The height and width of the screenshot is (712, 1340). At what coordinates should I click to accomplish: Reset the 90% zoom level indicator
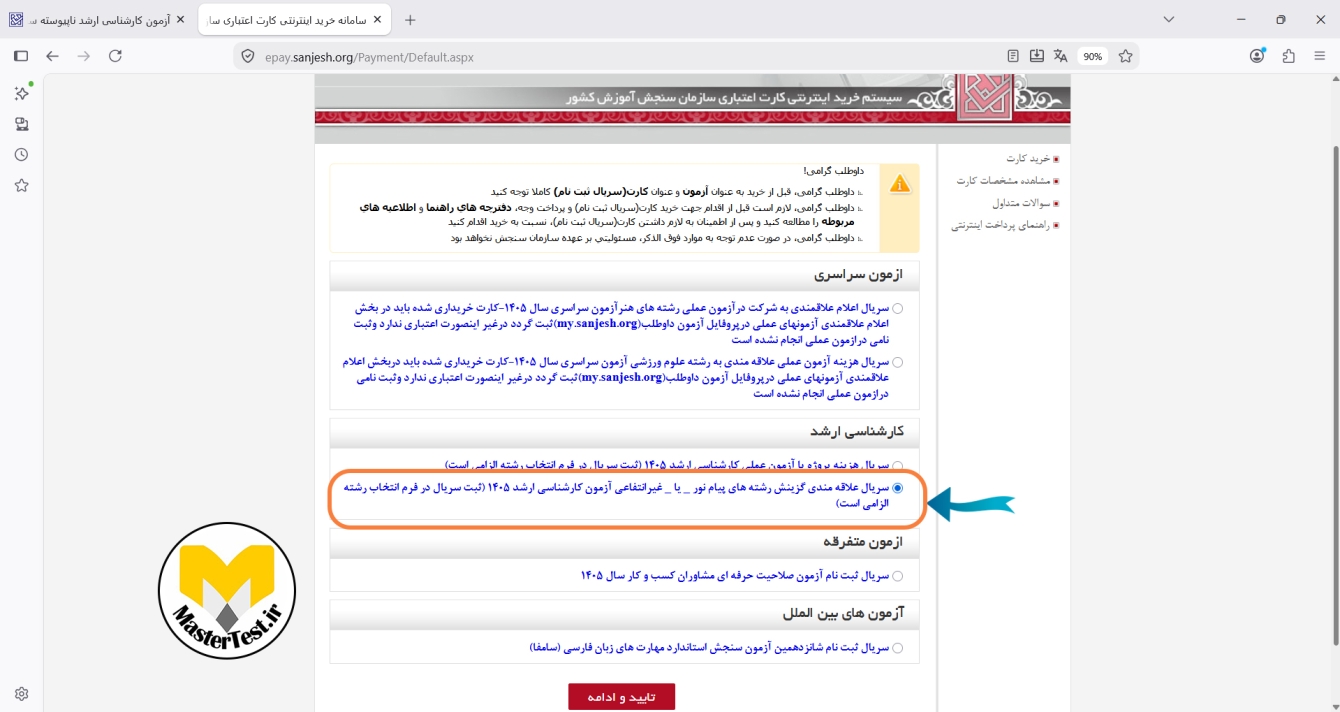pos(1093,57)
